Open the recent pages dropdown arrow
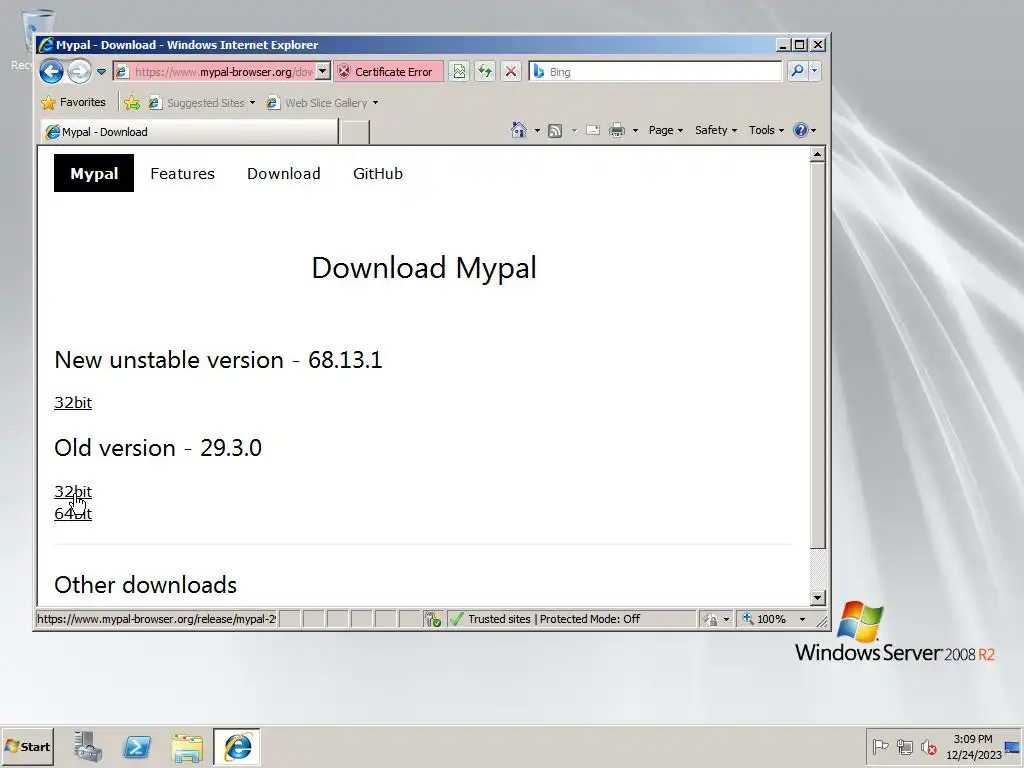 101,72
